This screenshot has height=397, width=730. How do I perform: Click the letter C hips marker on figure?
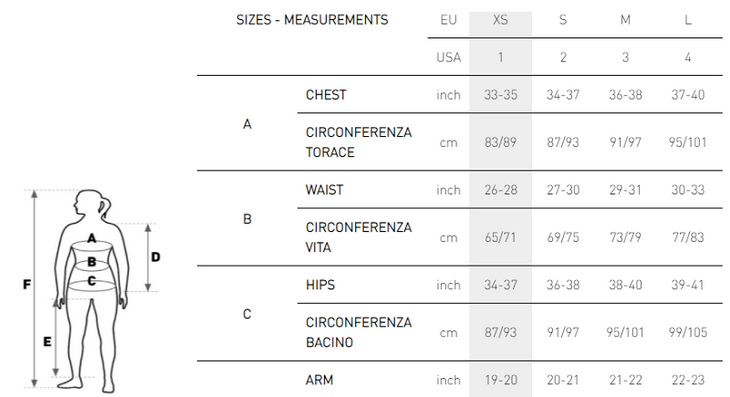click(x=92, y=281)
